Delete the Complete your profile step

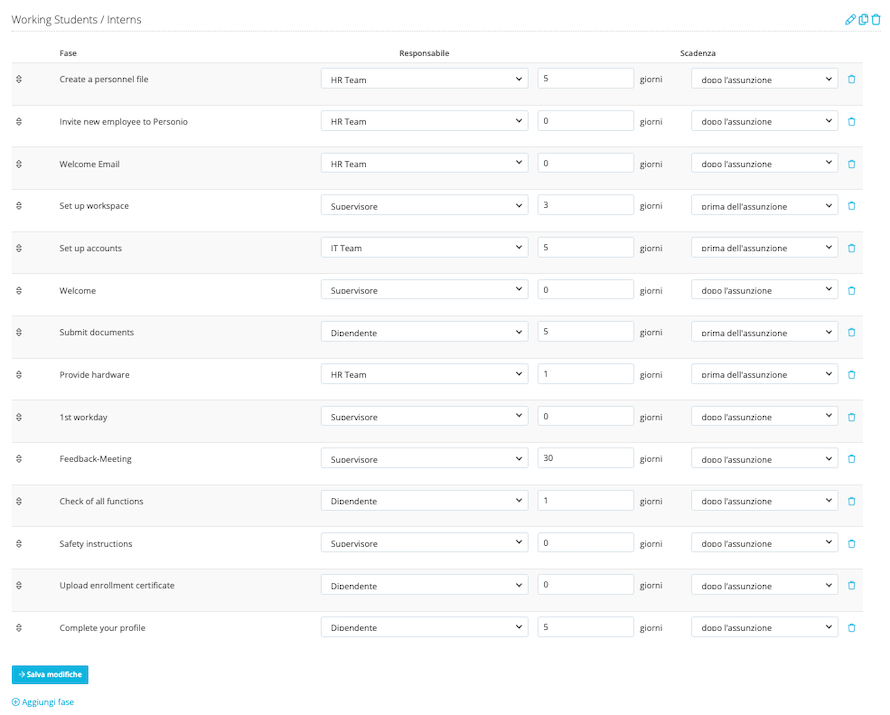tap(852, 628)
